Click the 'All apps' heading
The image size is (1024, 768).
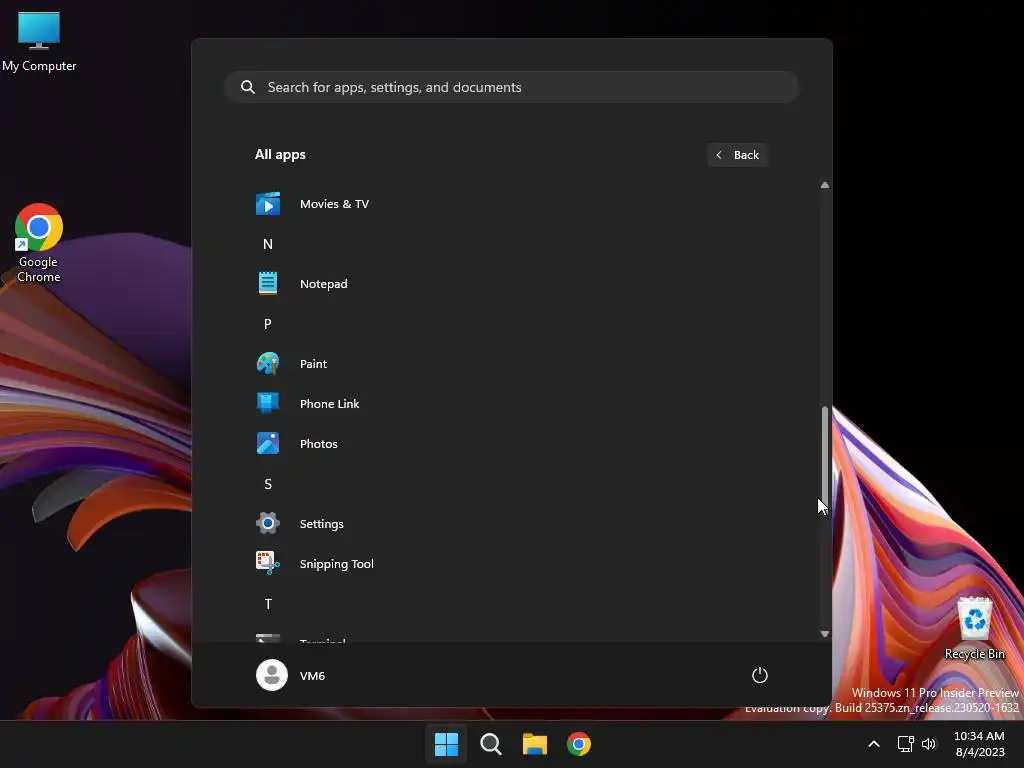point(280,155)
